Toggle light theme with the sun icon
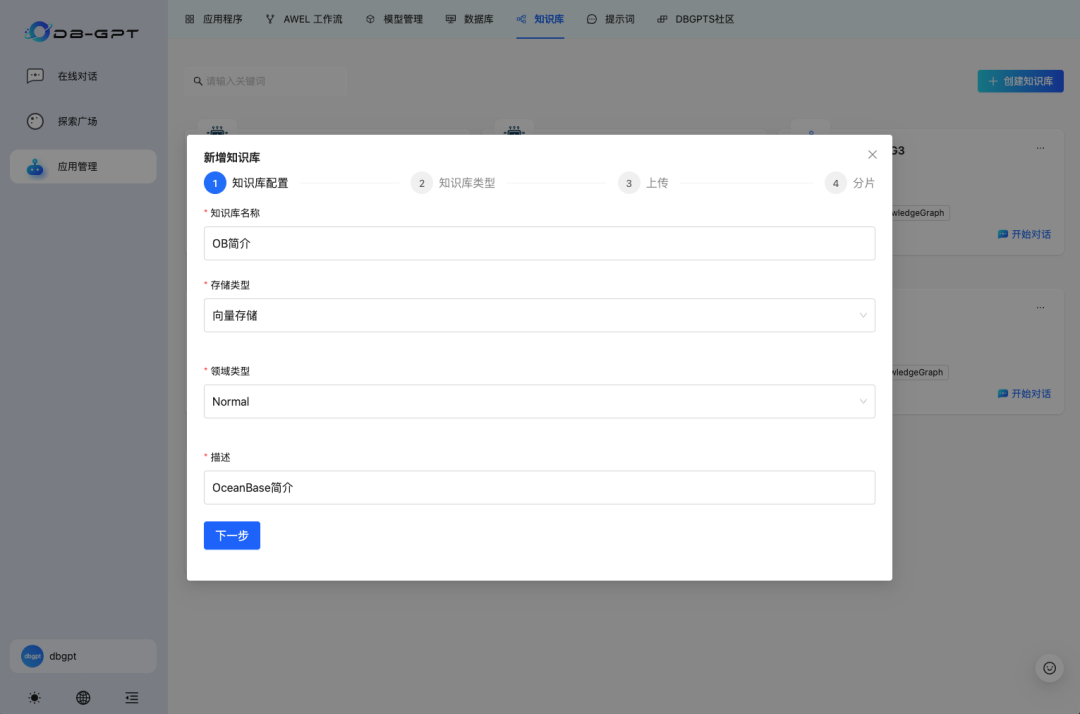Image resolution: width=1080 pixels, height=714 pixels. (34, 697)
